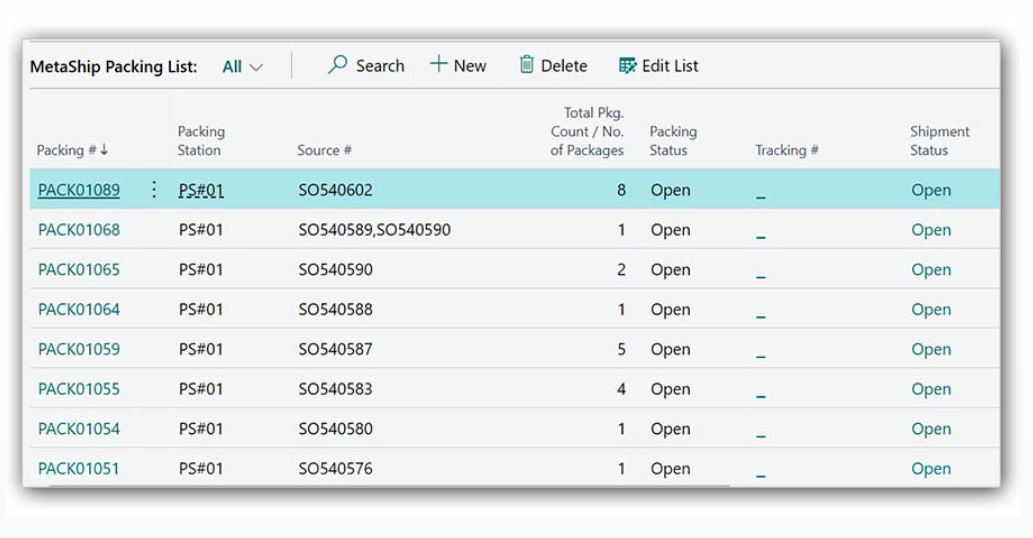This screenshot has height=538, width=1033.
Task: Select package count cell for PACK01059
Action: (620, 350)
